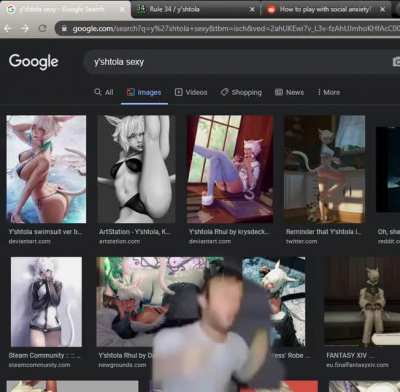Click the Google logo

pyautogui.click(x=33, y=62)
